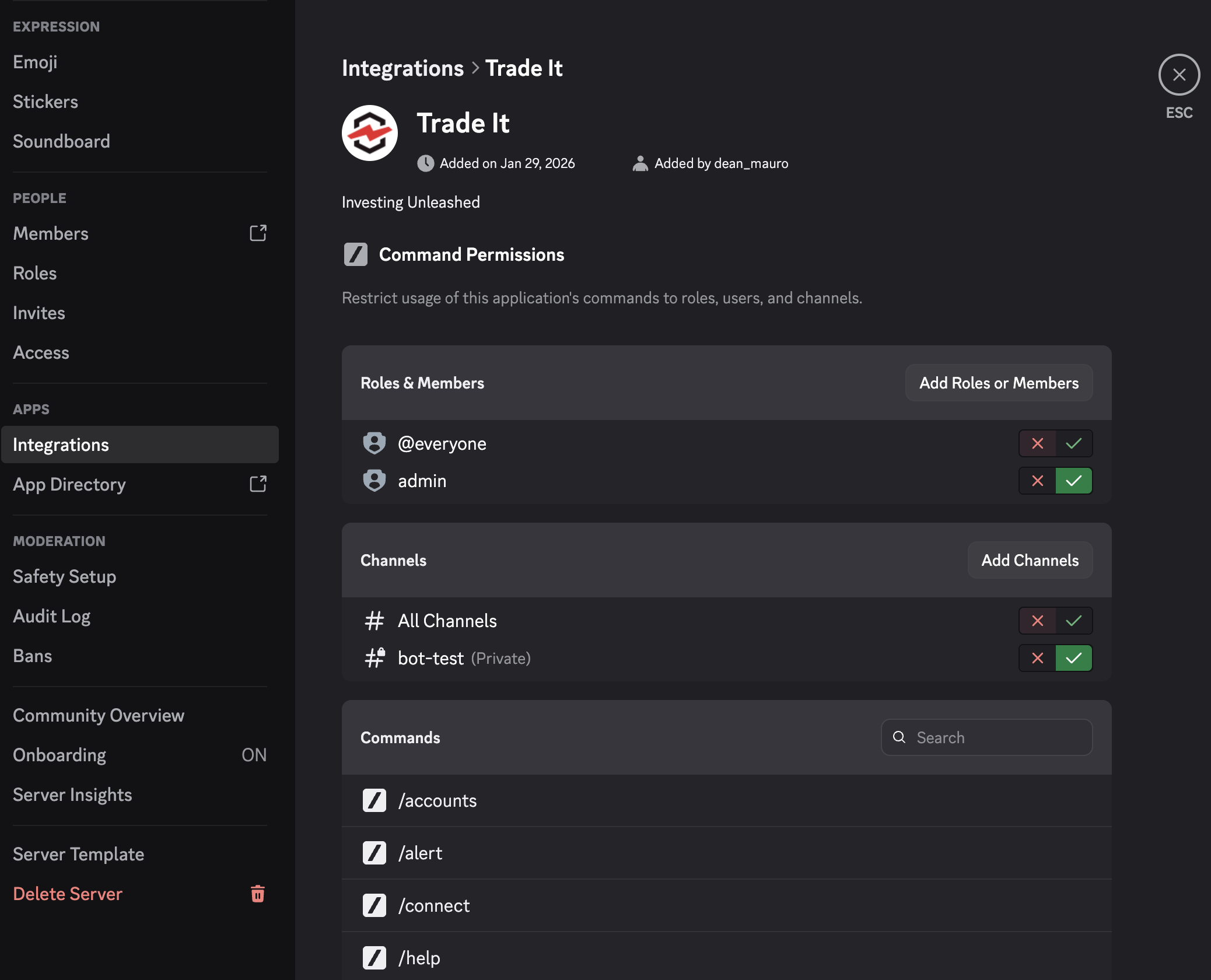
Task: Open Safety Setup under Moderation
Action: 140,576
